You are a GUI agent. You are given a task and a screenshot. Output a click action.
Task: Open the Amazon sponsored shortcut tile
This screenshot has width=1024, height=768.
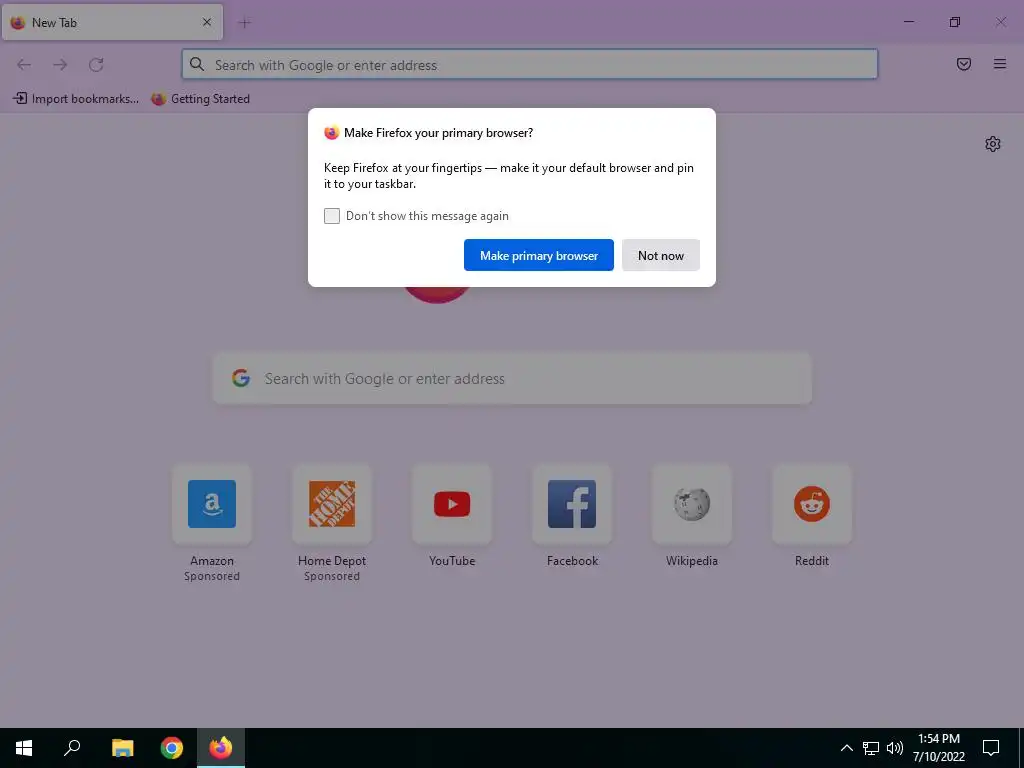pyautogui.click(x=212, y=504)
